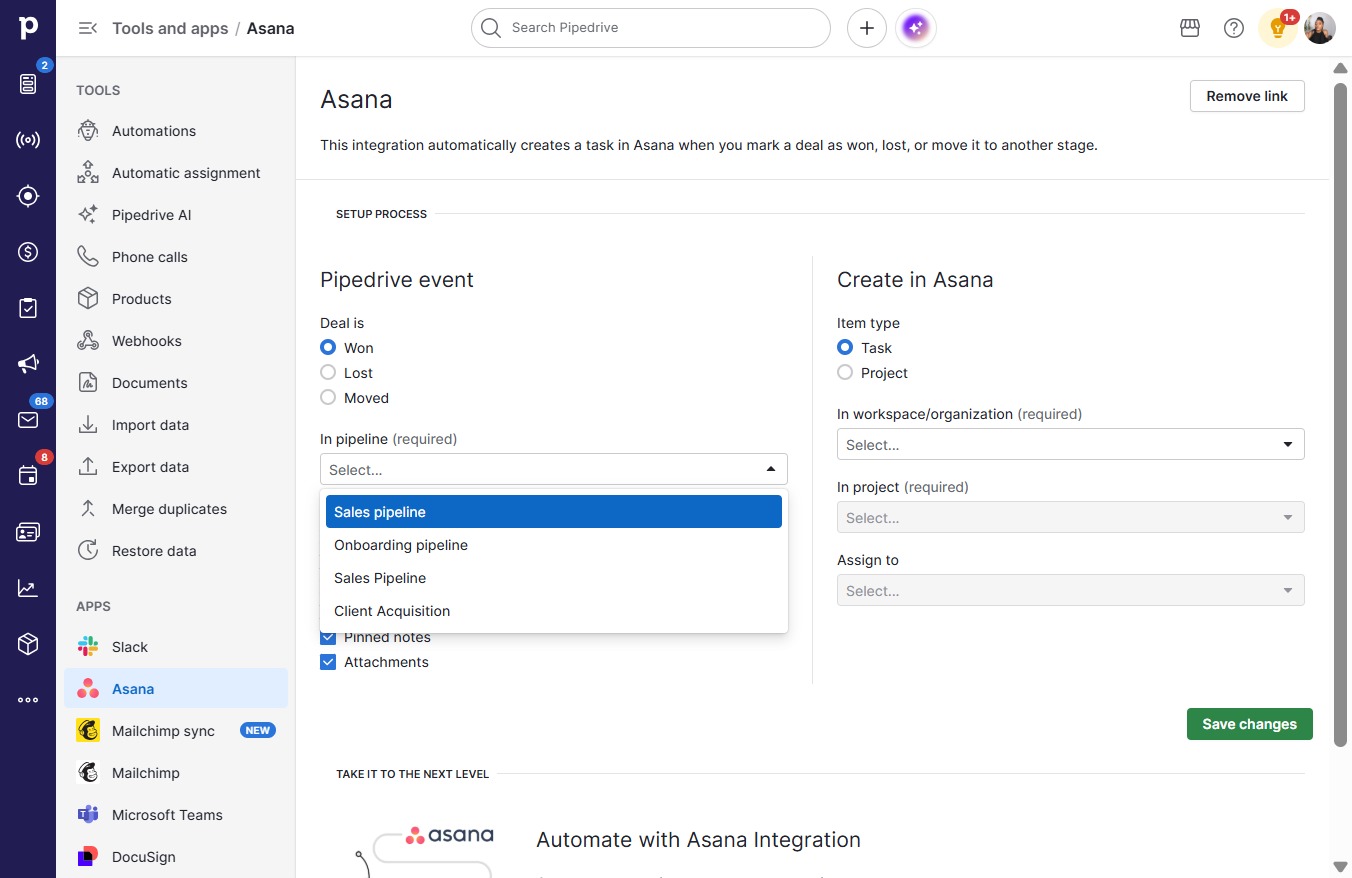Select the Lost deal radio button
Viewport: 1352px width, 878px height.
click(x=328, y=373)
